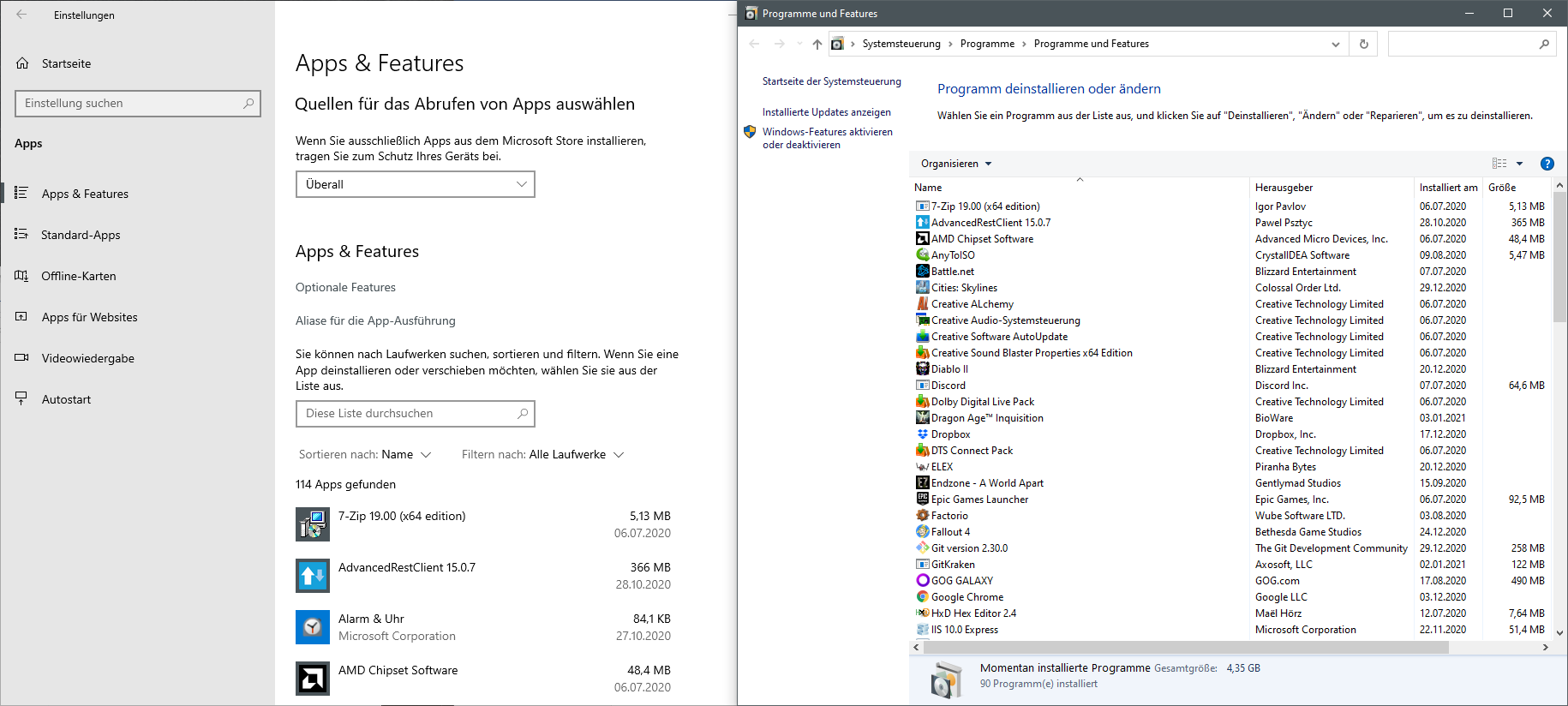Viewport: 1568px width, 706px height.
Task: Select Creative ALchemy icon in list
Action: [x=923, y=303]
